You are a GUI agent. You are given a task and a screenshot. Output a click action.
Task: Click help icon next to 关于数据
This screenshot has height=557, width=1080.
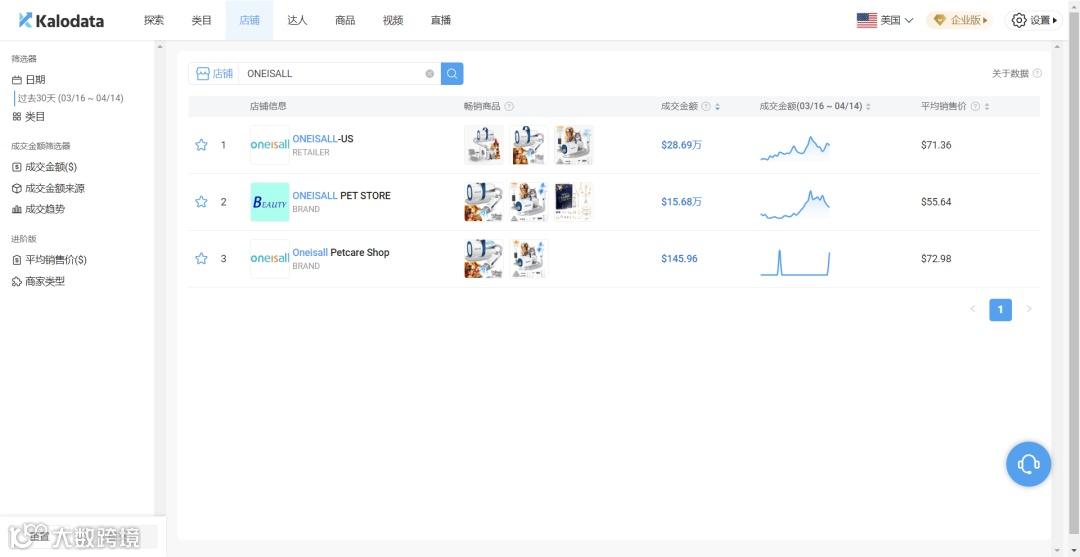1037,74
